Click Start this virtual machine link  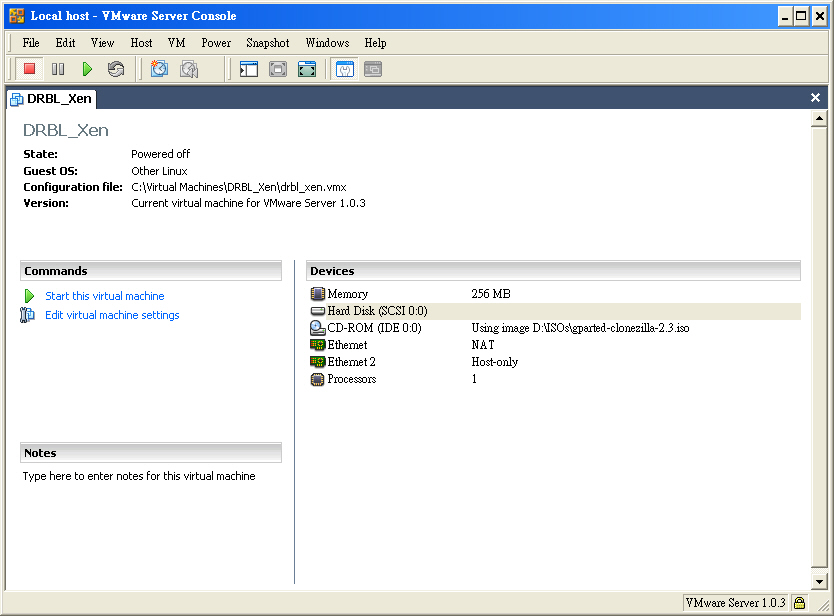coord(105,296)
